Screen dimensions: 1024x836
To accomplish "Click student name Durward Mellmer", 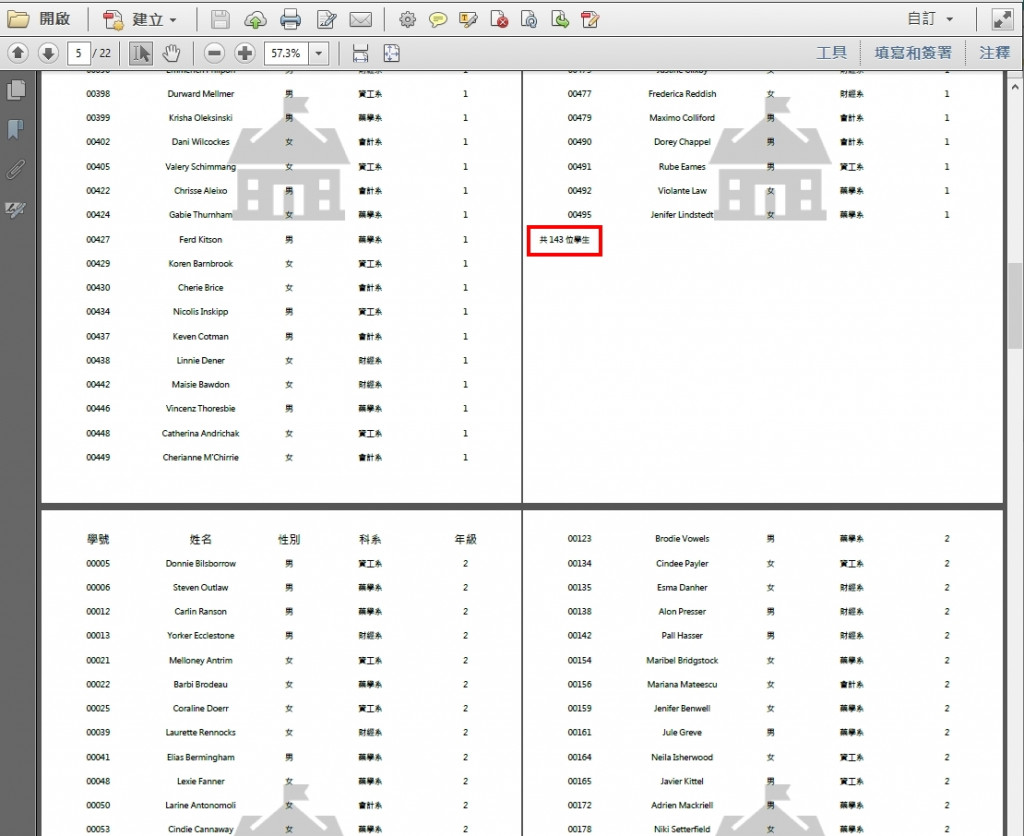I will (x=200, y=93).
